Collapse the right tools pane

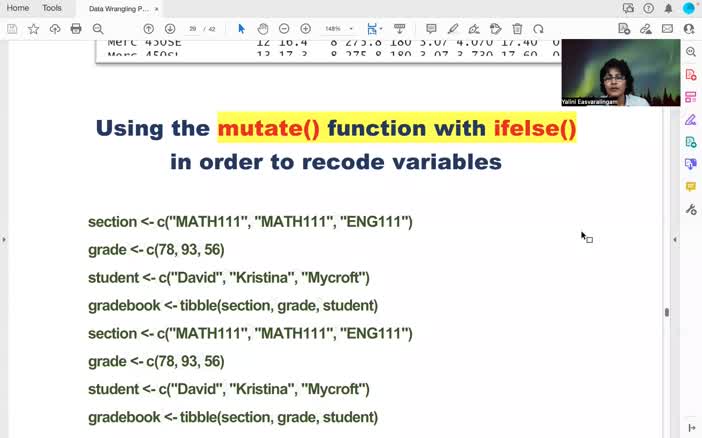[675, 240]
